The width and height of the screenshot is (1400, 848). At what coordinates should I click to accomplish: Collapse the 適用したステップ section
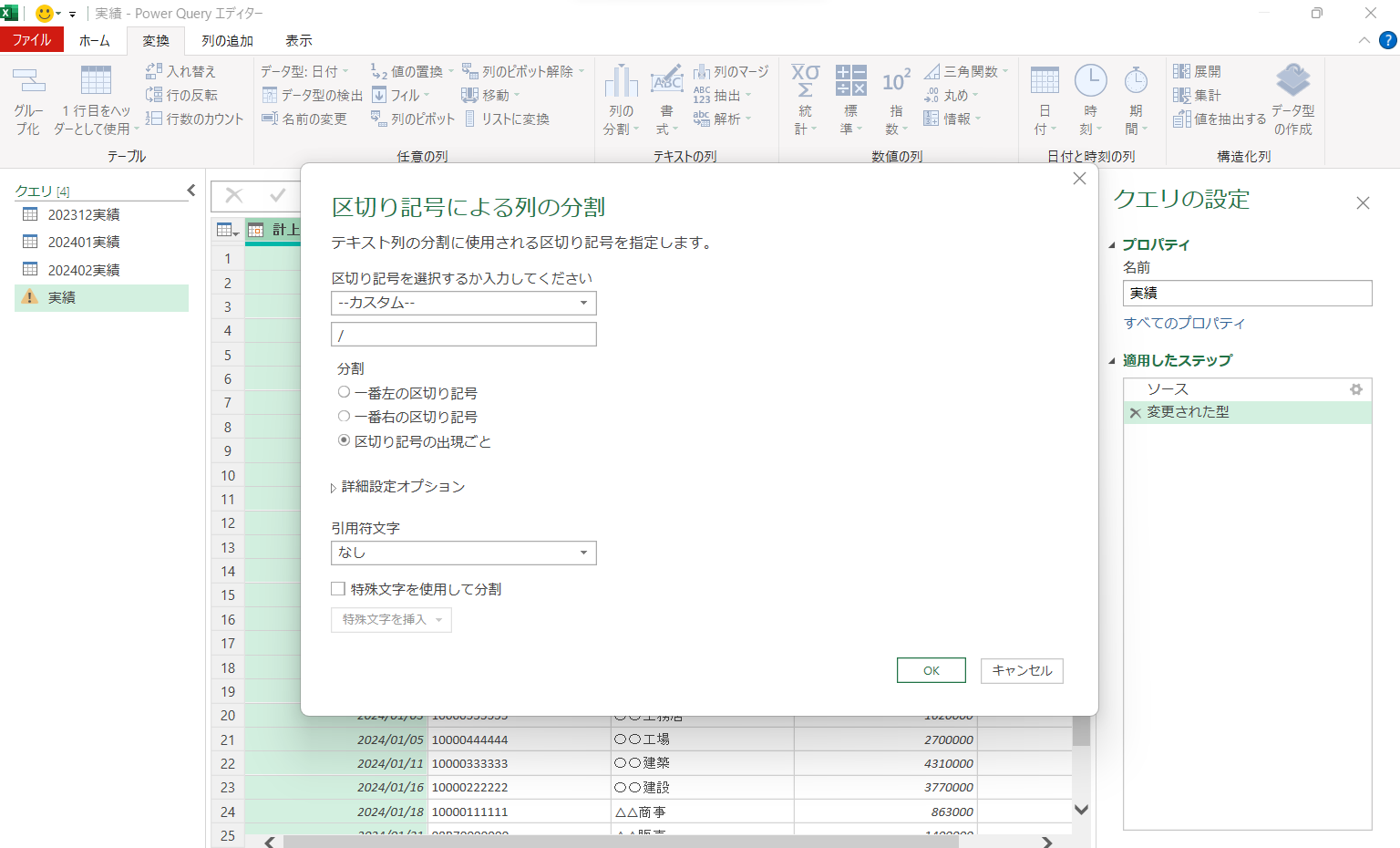1112,361
